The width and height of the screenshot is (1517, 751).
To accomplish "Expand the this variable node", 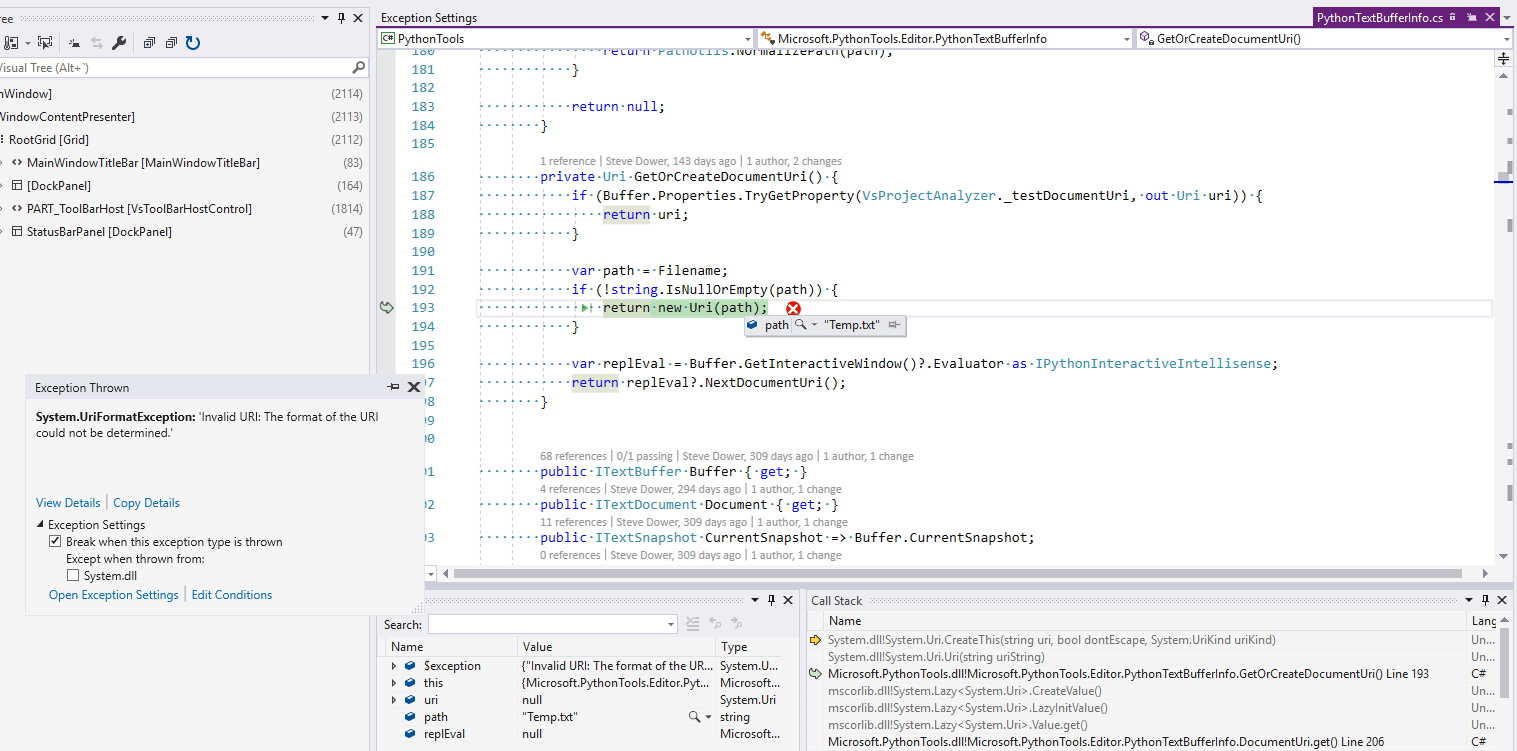I will 393,682.
